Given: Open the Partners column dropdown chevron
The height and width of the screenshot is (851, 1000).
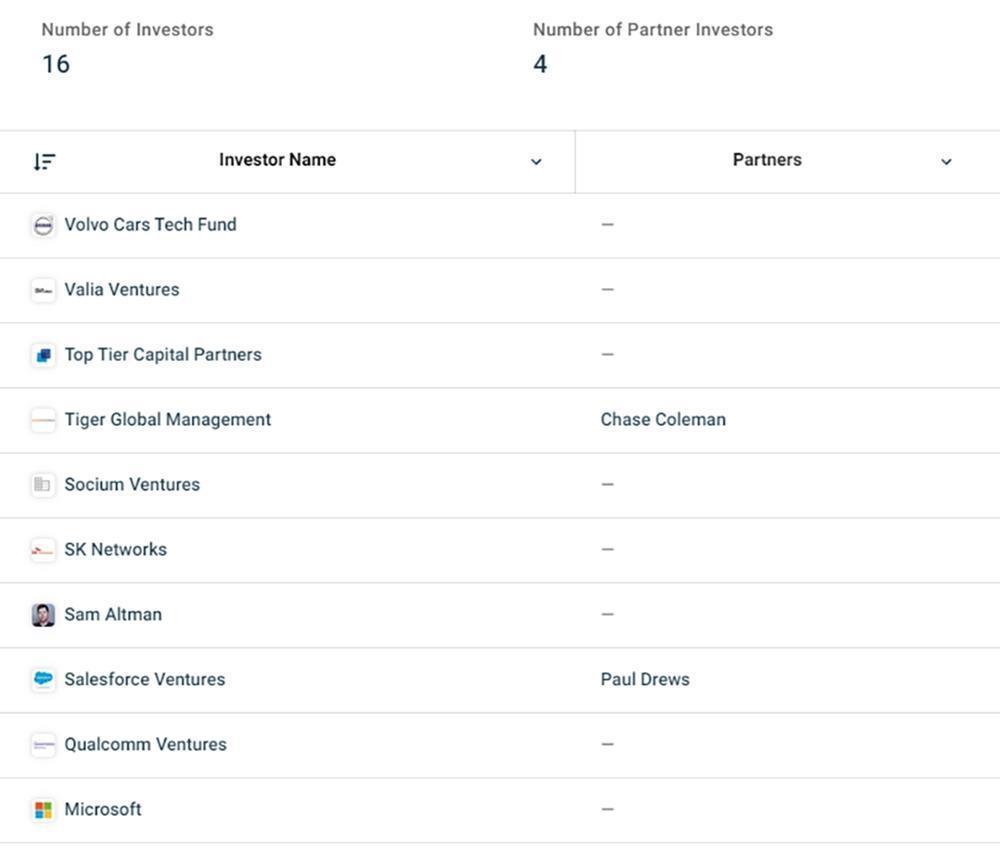Looking at the screenshot, I should coord(946,162).
